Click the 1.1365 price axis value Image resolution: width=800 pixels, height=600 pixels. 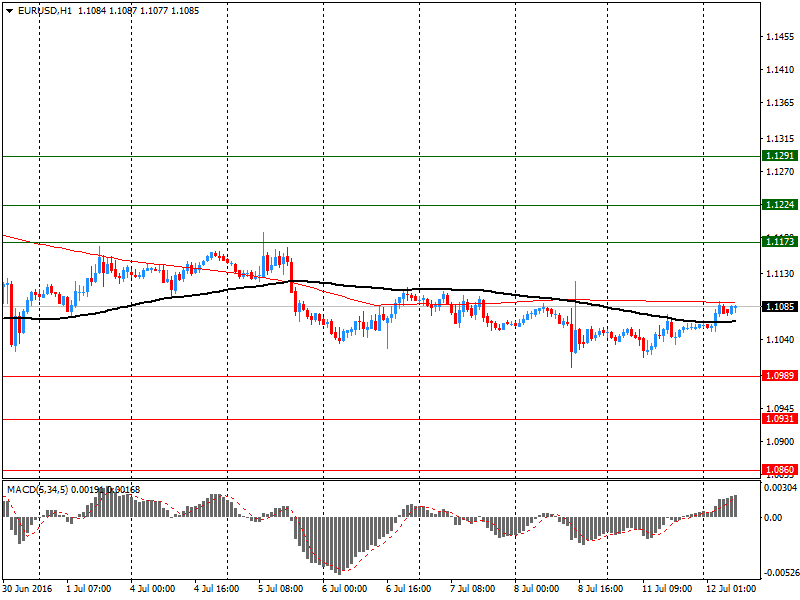pyautogui.click(x=780, y=103)
